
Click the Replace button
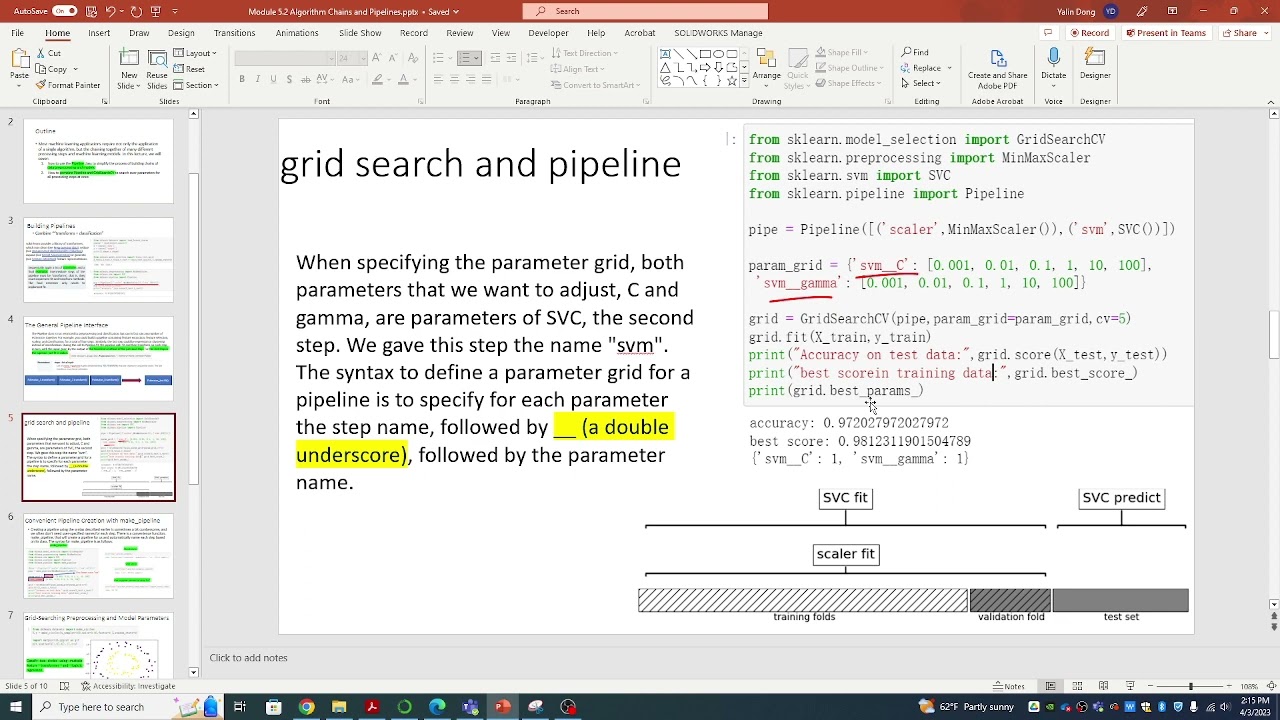[x=922, y=68]
